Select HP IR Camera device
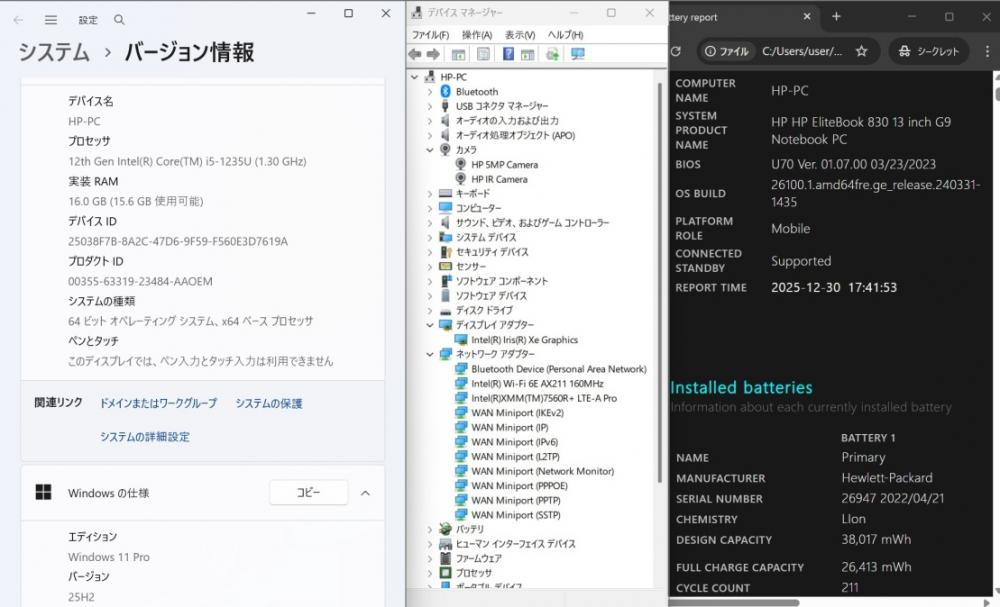Viewport: 1000px width, 607px height. 499,179
